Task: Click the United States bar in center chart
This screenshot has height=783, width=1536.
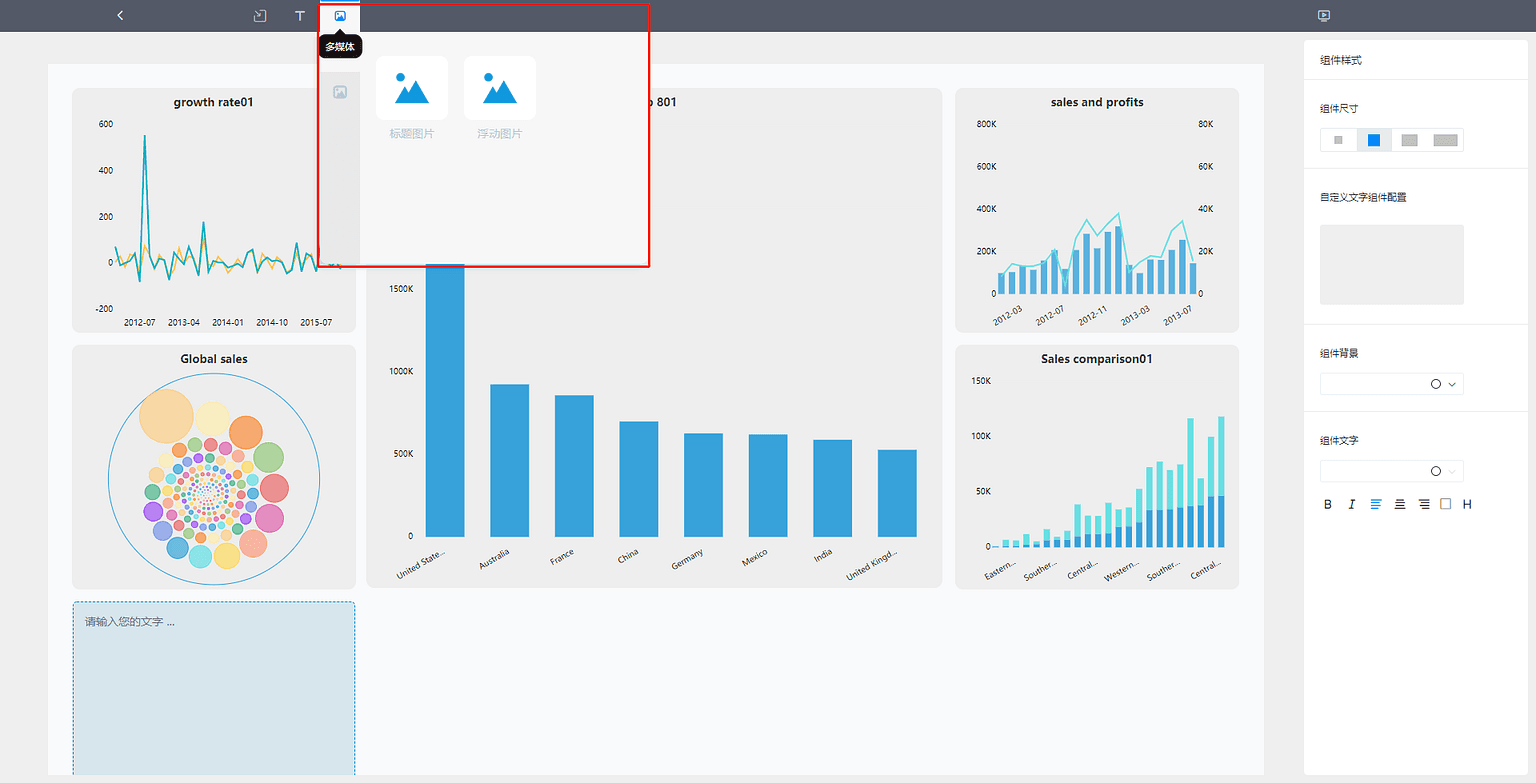Action: point(445,401)
